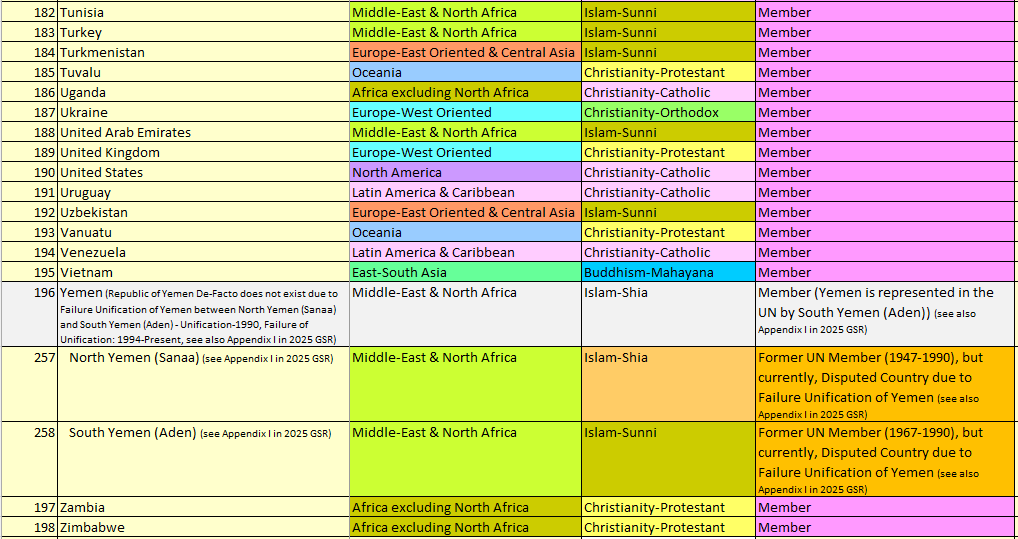Click the Uganda cell
Screen dimensions: 1018x539
tap(204, 92)
